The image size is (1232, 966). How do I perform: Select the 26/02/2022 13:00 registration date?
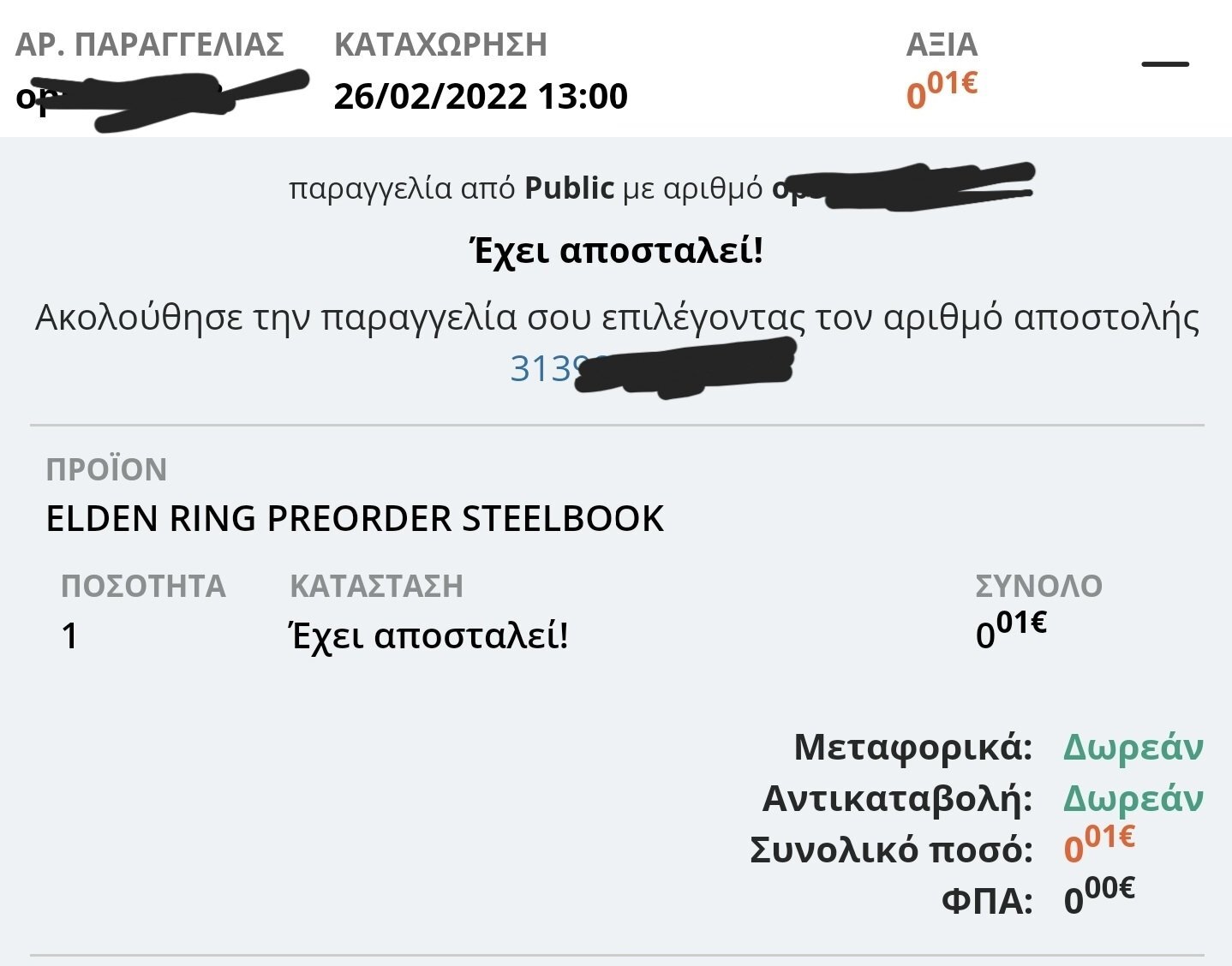[481, 96]
